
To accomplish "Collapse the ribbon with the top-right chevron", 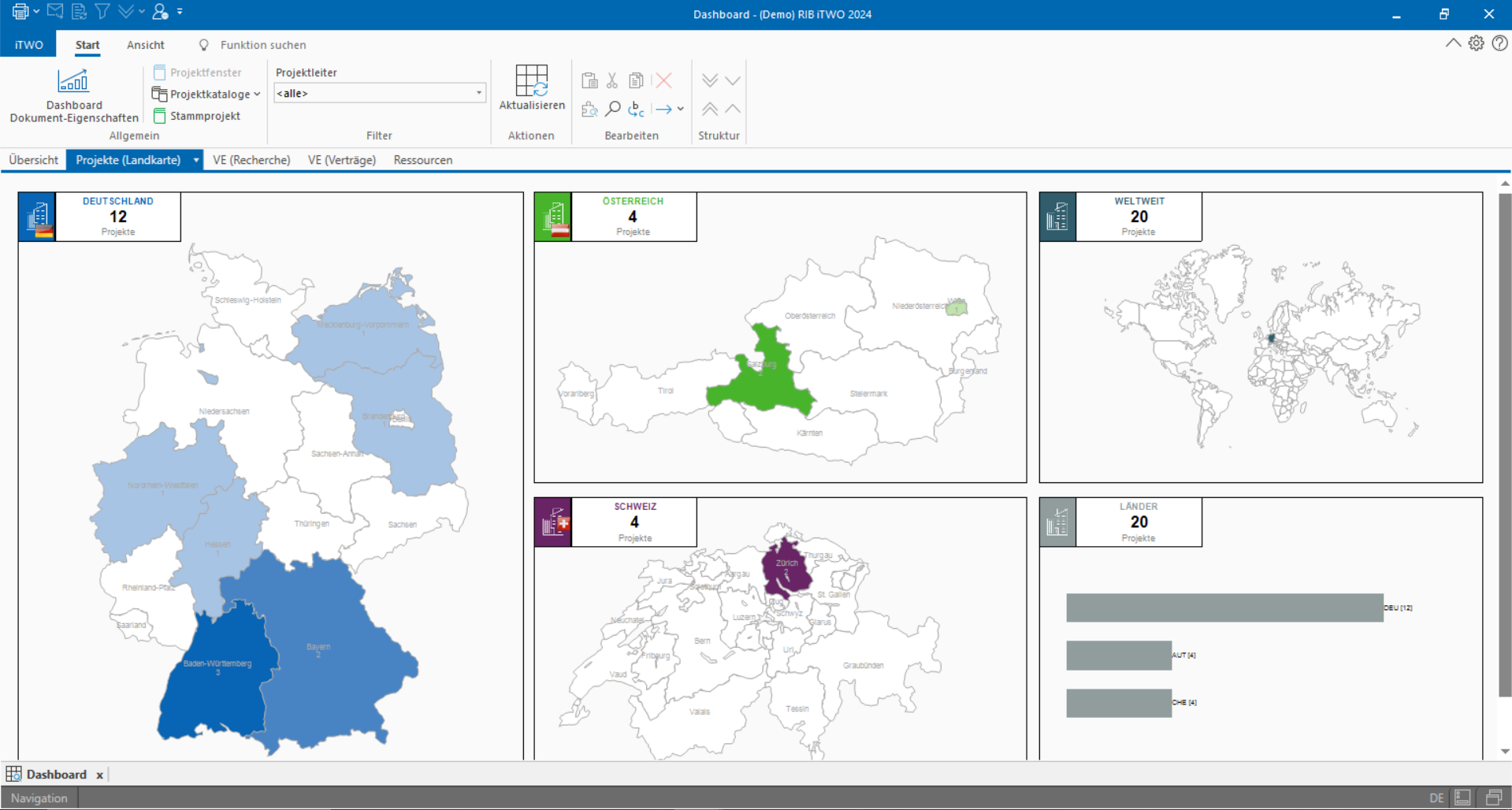I will [1453, 43].
